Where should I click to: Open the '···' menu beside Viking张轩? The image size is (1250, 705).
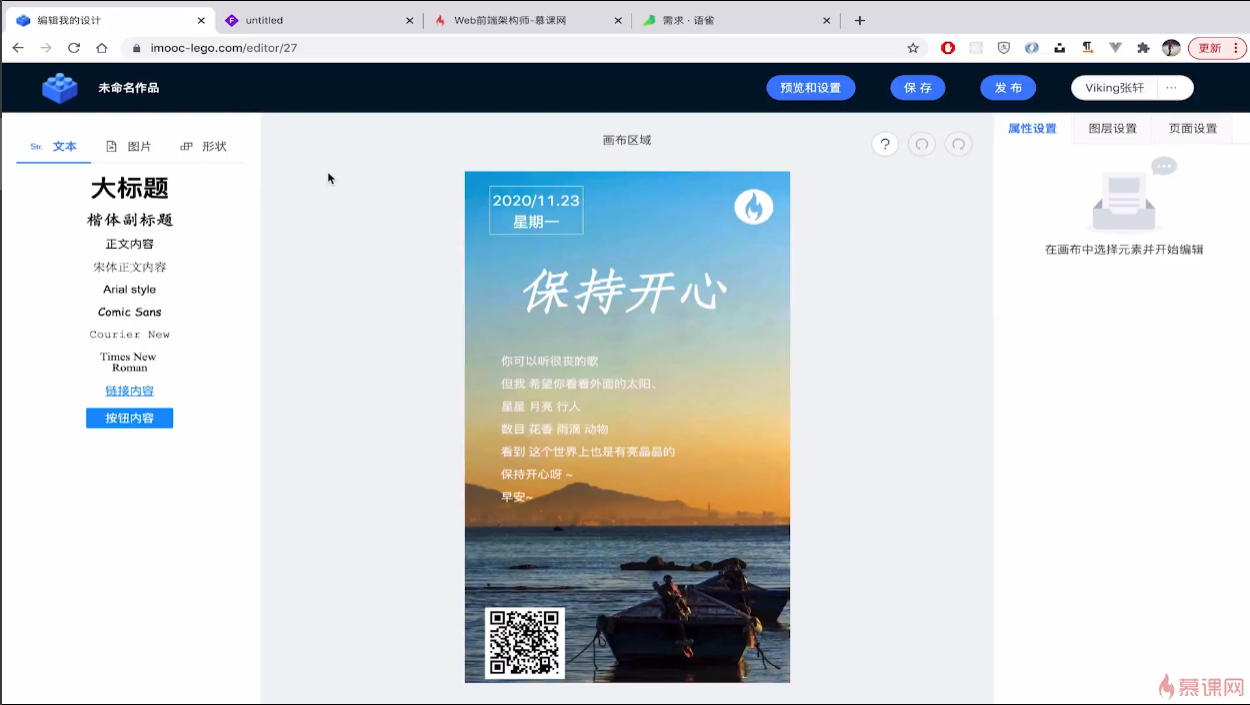[x=1172, y=87]
